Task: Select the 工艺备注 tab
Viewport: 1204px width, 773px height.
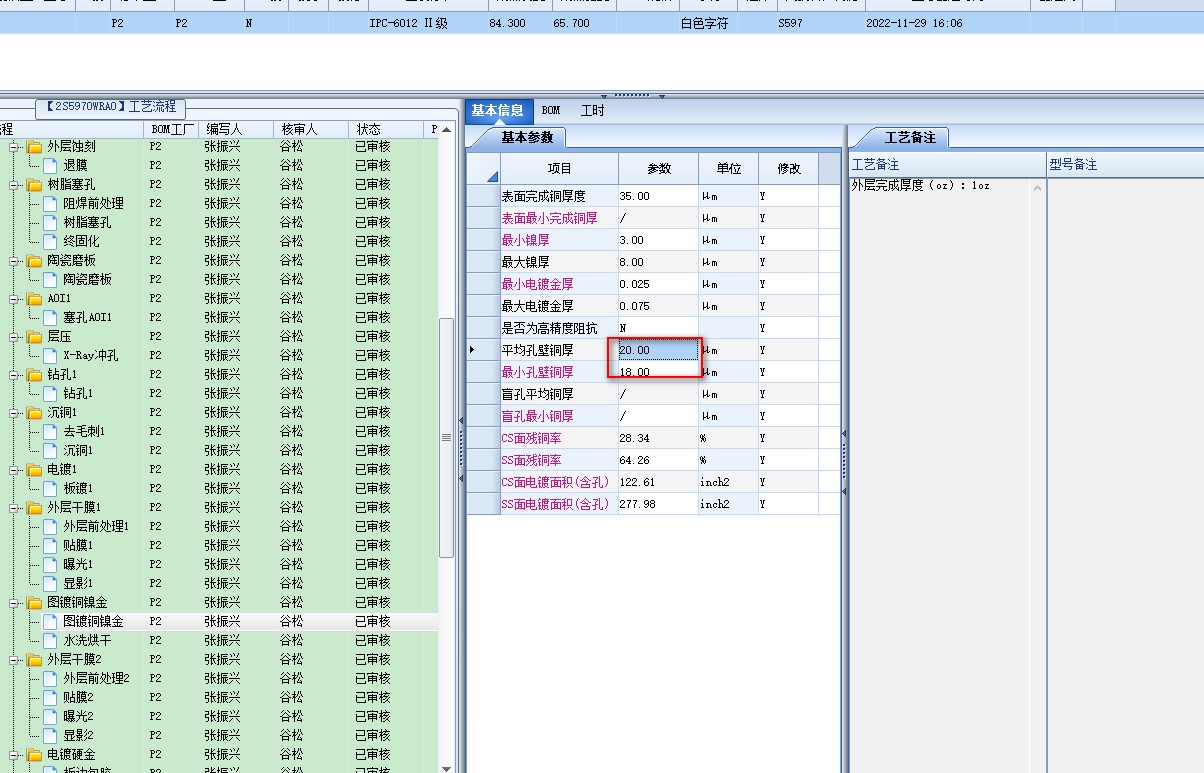Action: click(909, 137)
